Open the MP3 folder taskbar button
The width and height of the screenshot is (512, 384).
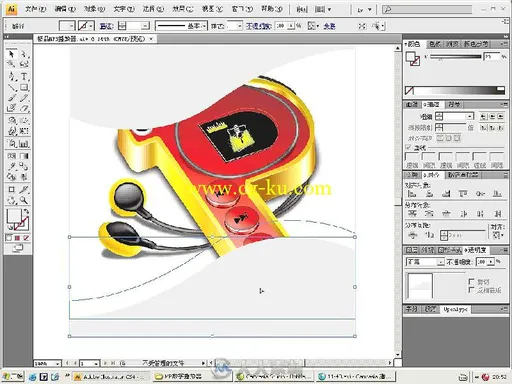(192, 377)
